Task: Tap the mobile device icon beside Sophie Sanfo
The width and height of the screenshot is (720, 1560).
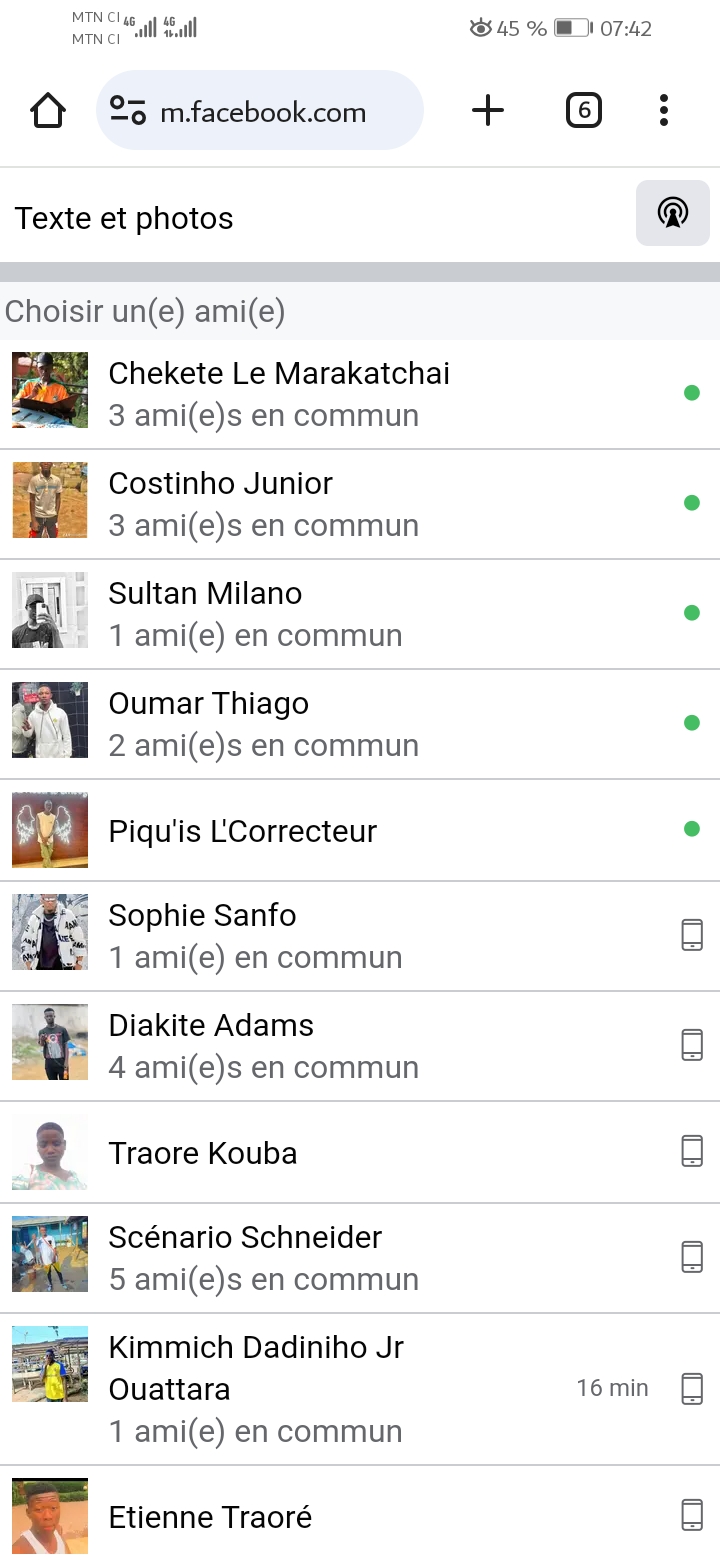Action: 692,935
